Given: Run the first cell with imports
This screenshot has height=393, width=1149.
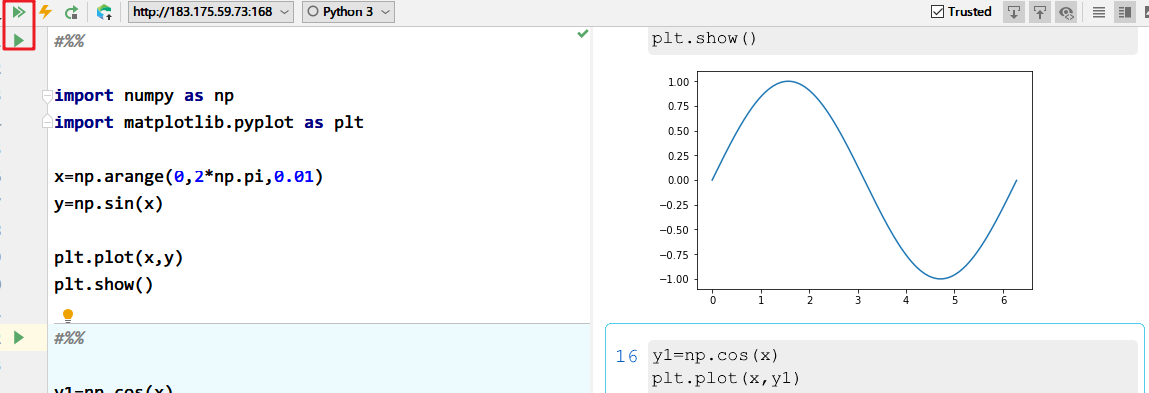Looking at the screenshot, I should (20, 40).
